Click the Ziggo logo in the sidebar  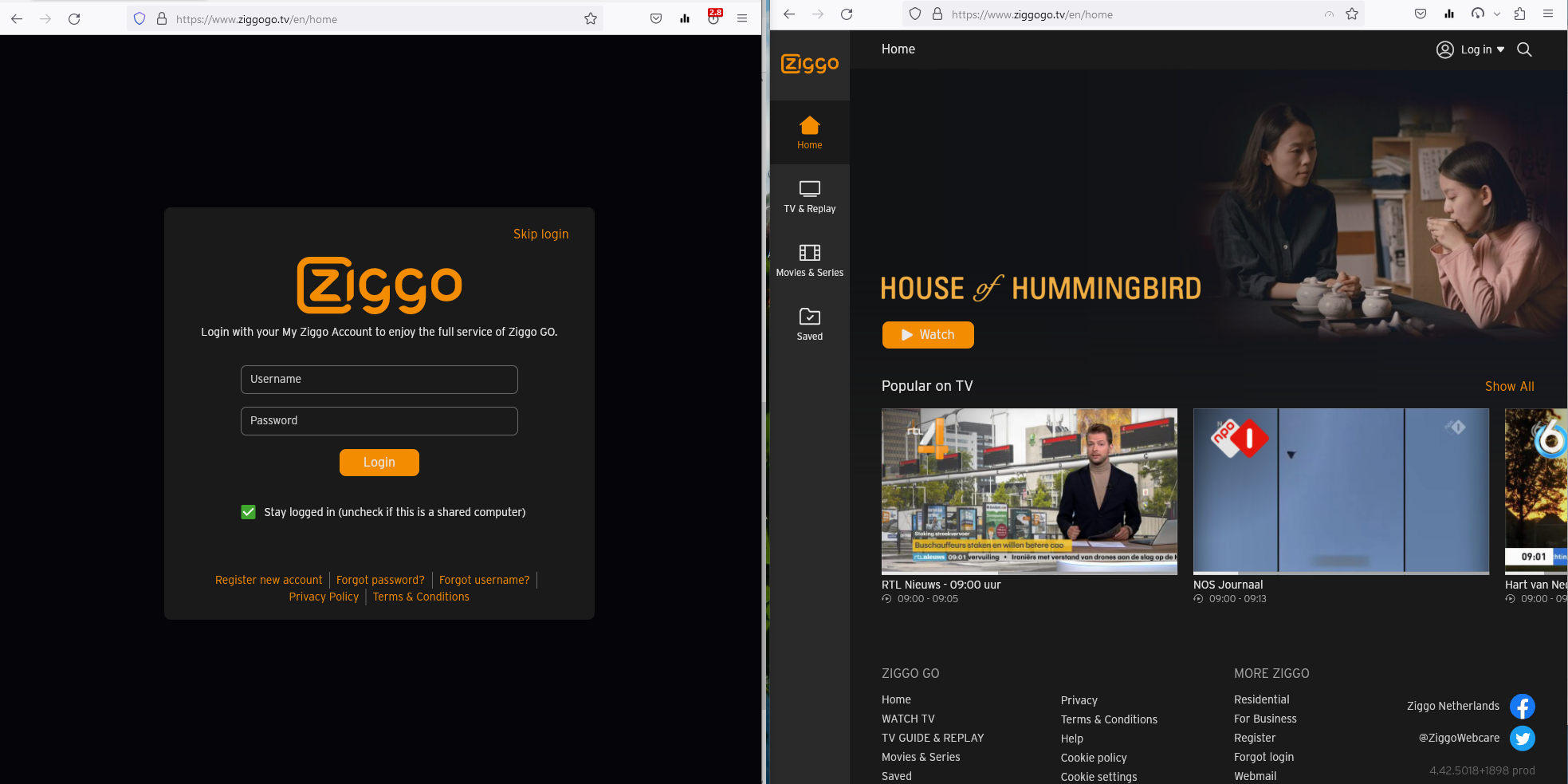pos(809,64)
